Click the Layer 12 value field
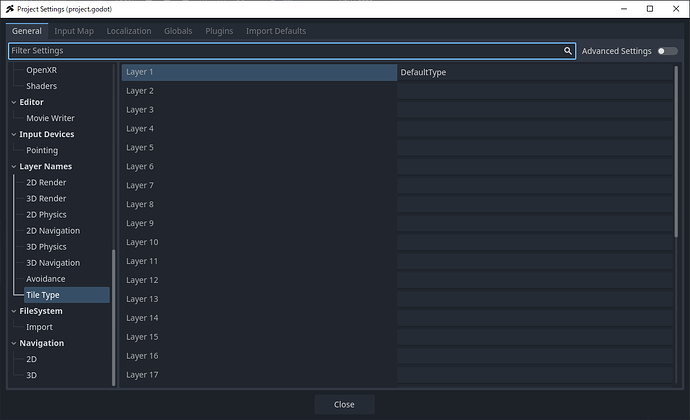This screenshot has height=420, width=690. 535,280
